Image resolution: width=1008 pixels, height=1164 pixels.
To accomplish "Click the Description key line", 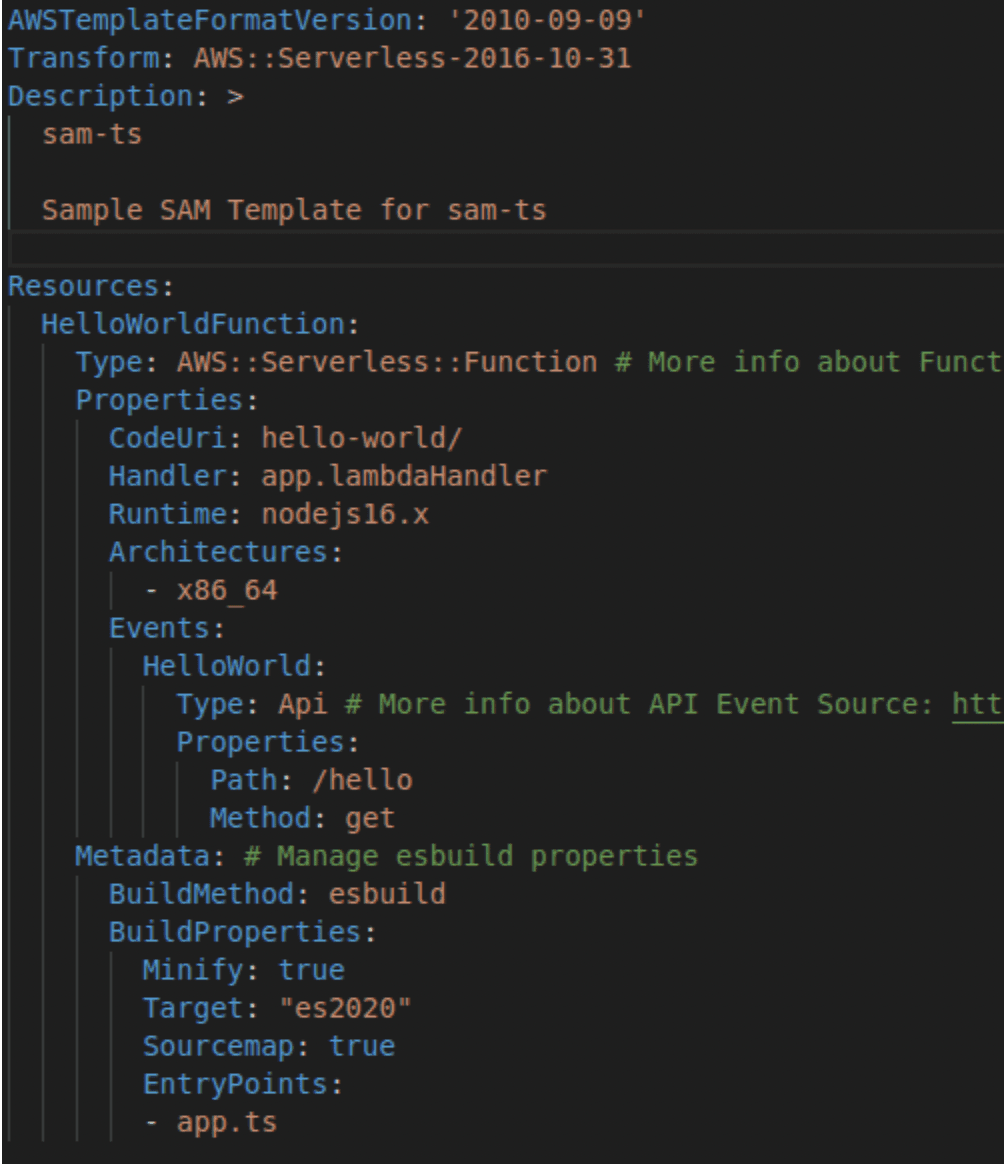I will pyautogui.click(x=125, y=97).
